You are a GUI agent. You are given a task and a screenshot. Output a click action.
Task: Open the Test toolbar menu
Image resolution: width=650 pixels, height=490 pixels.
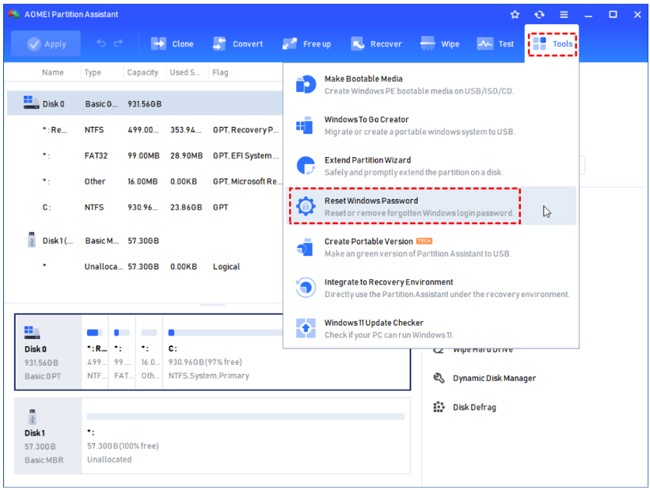pyautogui.click(x=495, y=44)
